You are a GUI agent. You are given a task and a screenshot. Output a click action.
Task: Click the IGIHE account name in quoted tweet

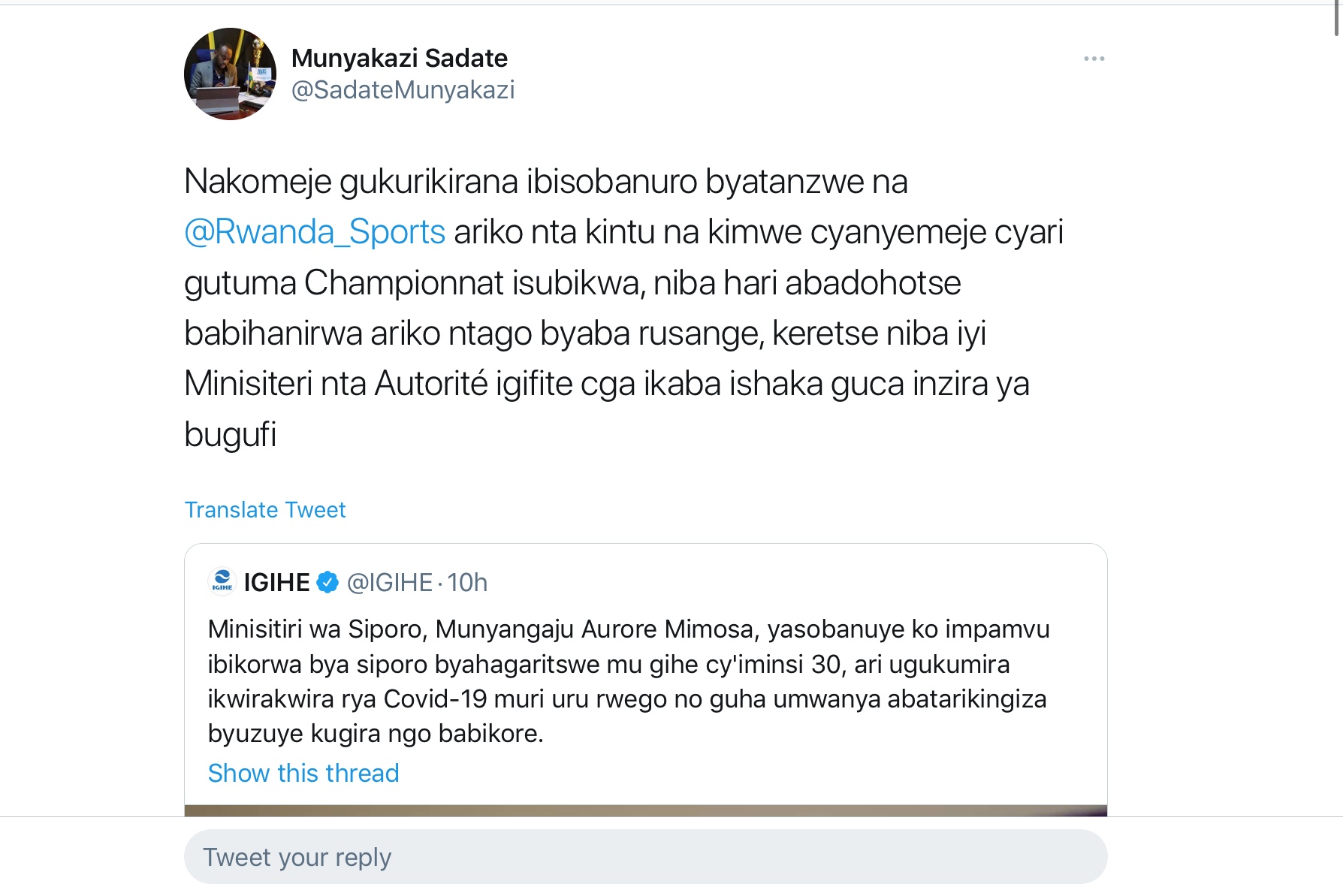[276, 582]
